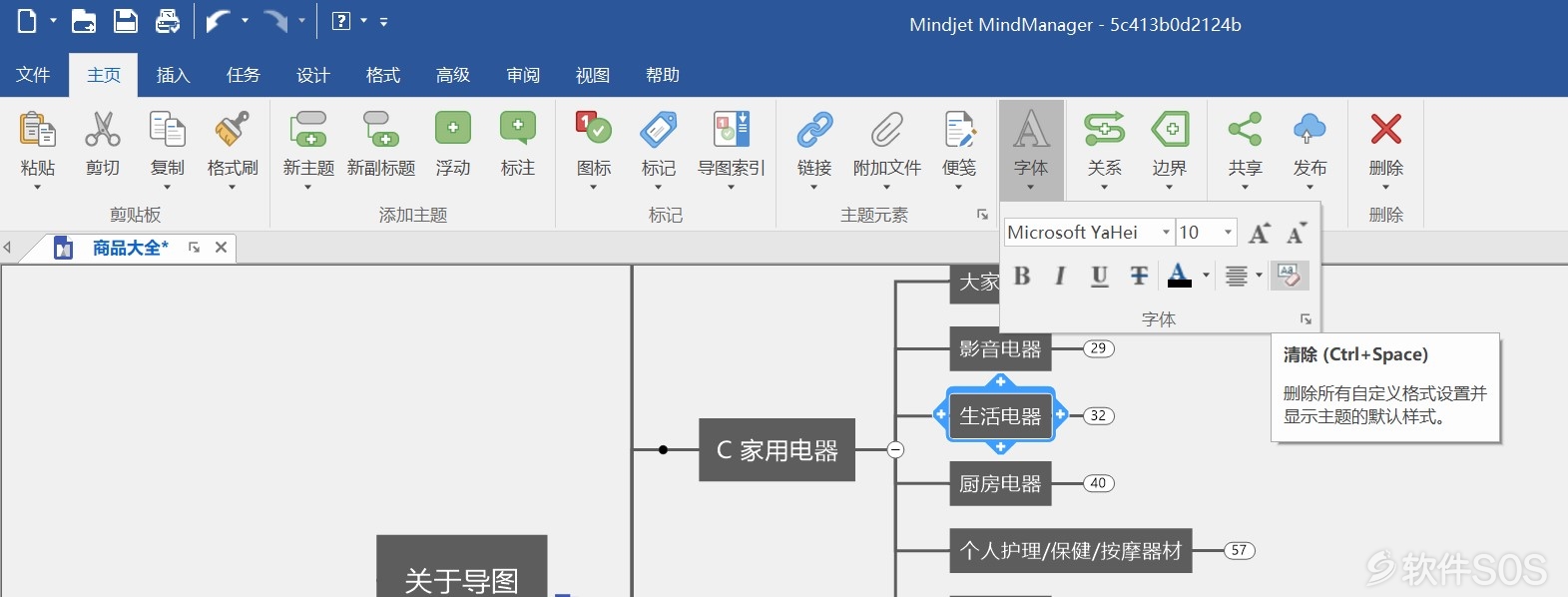Toggle italic formatting
Image resolution: width=1568 pixels, height=597 pixels.
pos(1060,276)
